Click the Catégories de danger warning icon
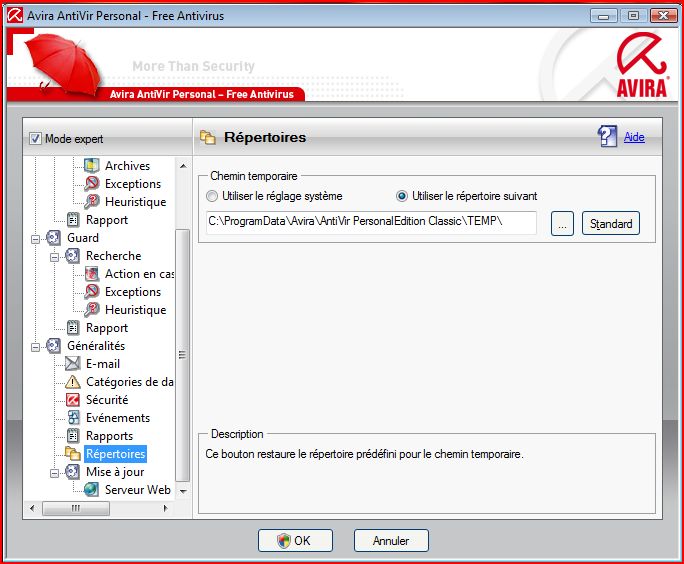The height and width of the screenshot is (564, 684). tap(72, 382)
